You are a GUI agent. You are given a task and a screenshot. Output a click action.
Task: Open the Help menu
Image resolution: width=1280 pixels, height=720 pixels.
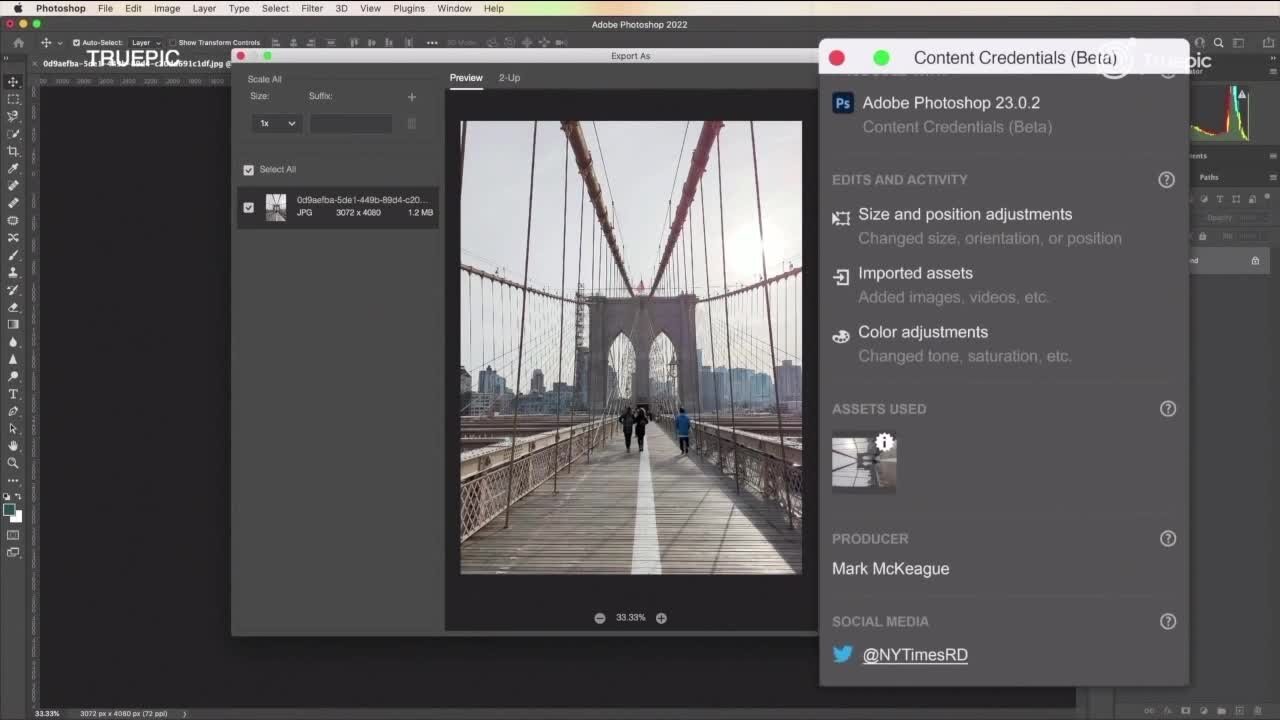click(x=494, y=8)
